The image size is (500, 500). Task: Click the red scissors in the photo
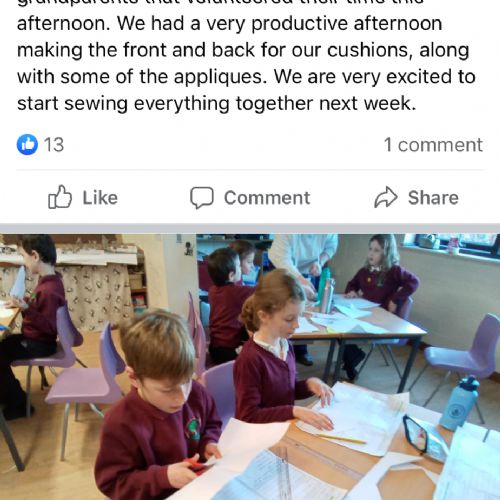(197, 466)
